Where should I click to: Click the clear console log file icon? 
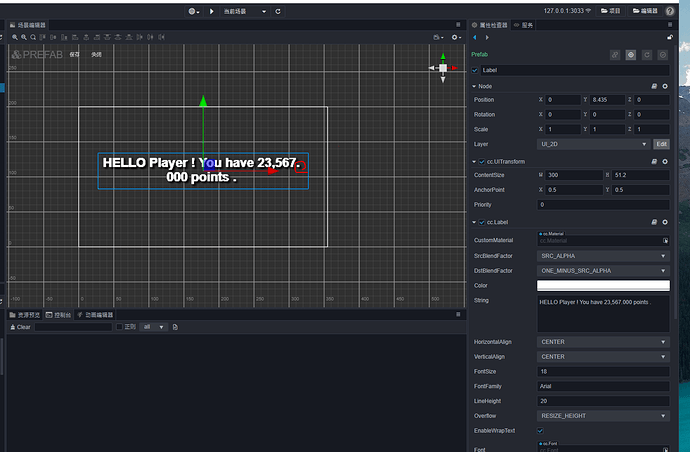pyautogui.click(x=175, y=327)
